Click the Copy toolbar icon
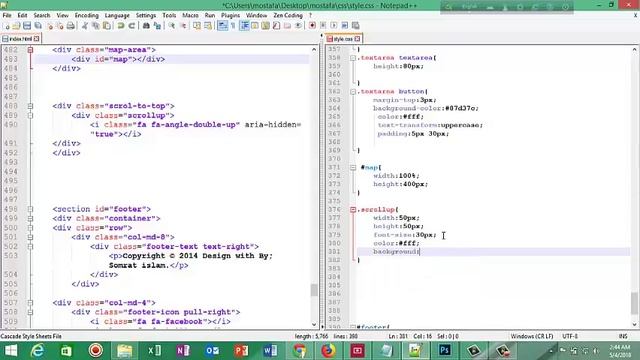 point(96,26)
